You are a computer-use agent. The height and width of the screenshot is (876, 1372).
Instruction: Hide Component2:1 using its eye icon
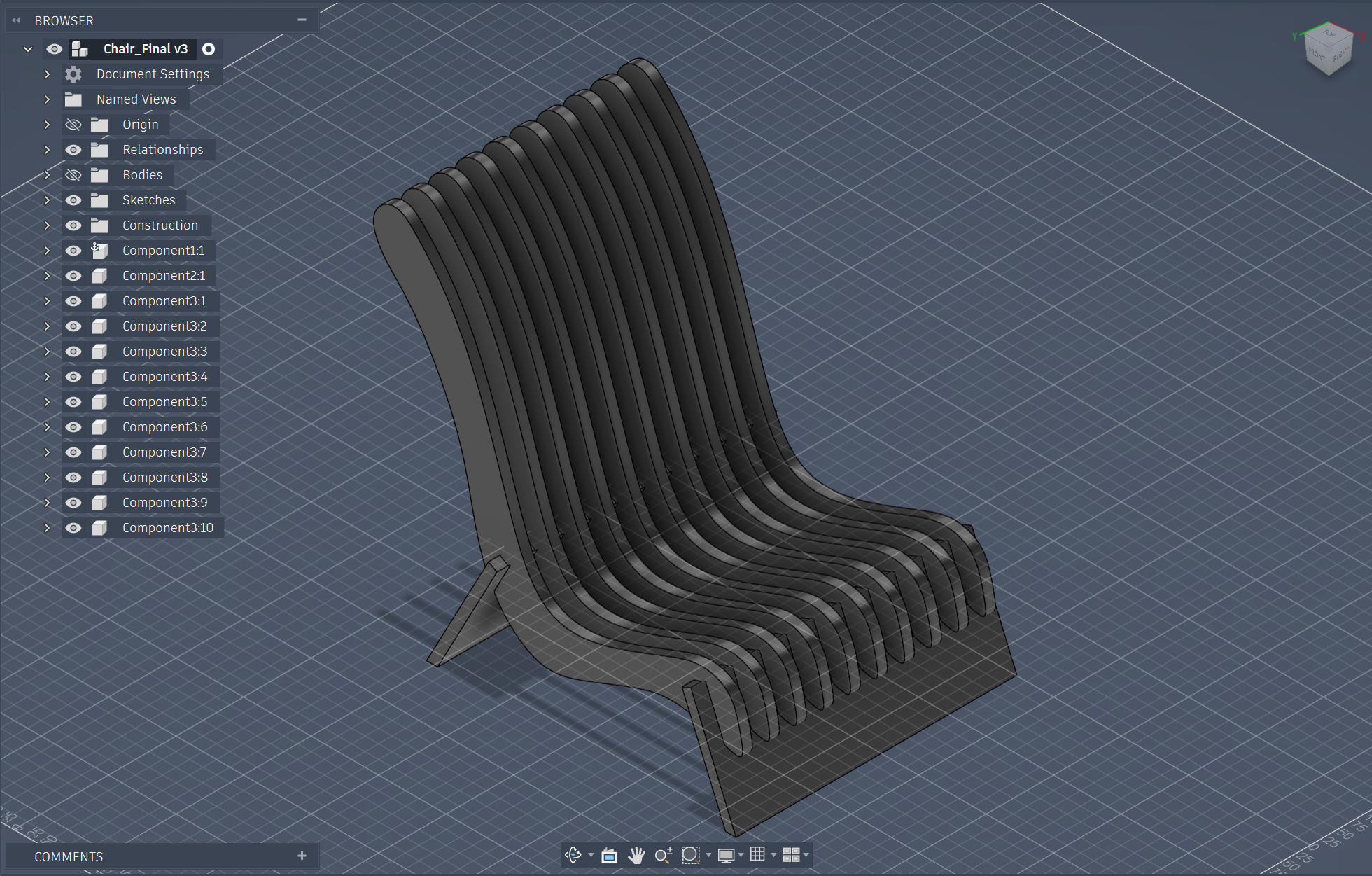(73, 276)
